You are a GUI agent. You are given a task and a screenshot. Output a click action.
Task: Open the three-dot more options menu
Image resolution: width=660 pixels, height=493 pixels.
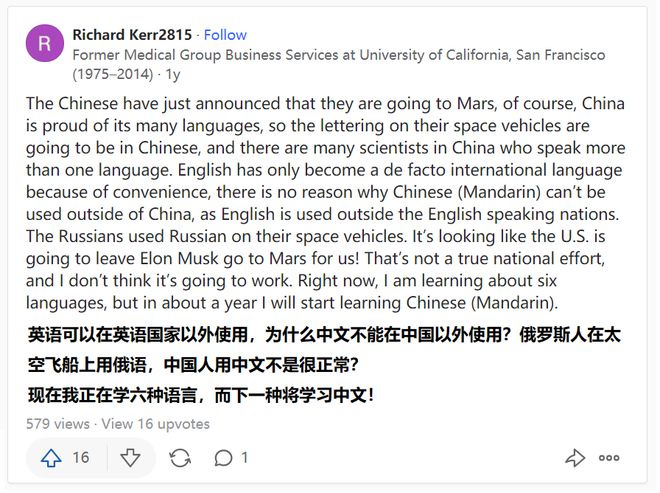pyautogui.click(x=609, y=458)
